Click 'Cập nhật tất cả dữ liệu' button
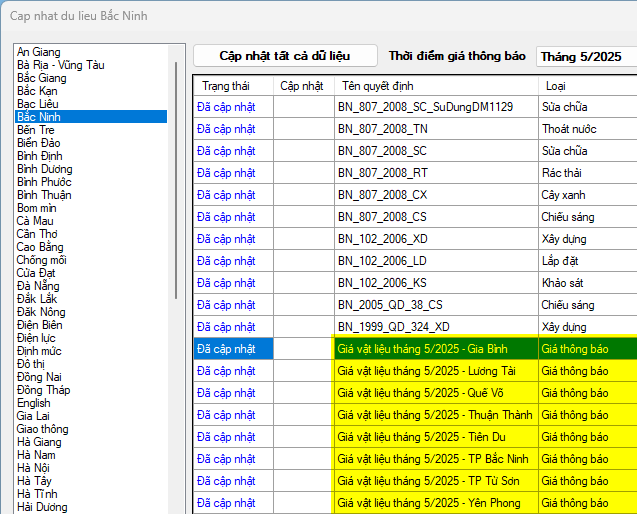The height and width of the screenshot is (514, 637). click(285, 56)
